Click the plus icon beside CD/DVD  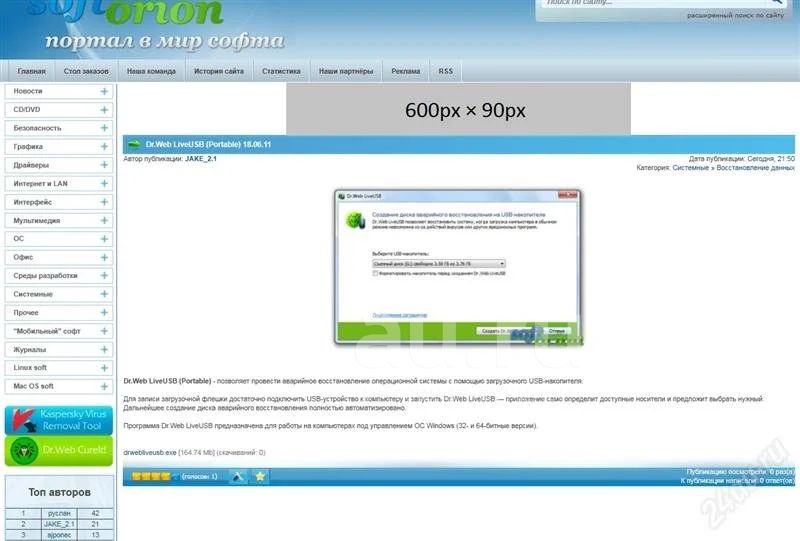(104, 110)
